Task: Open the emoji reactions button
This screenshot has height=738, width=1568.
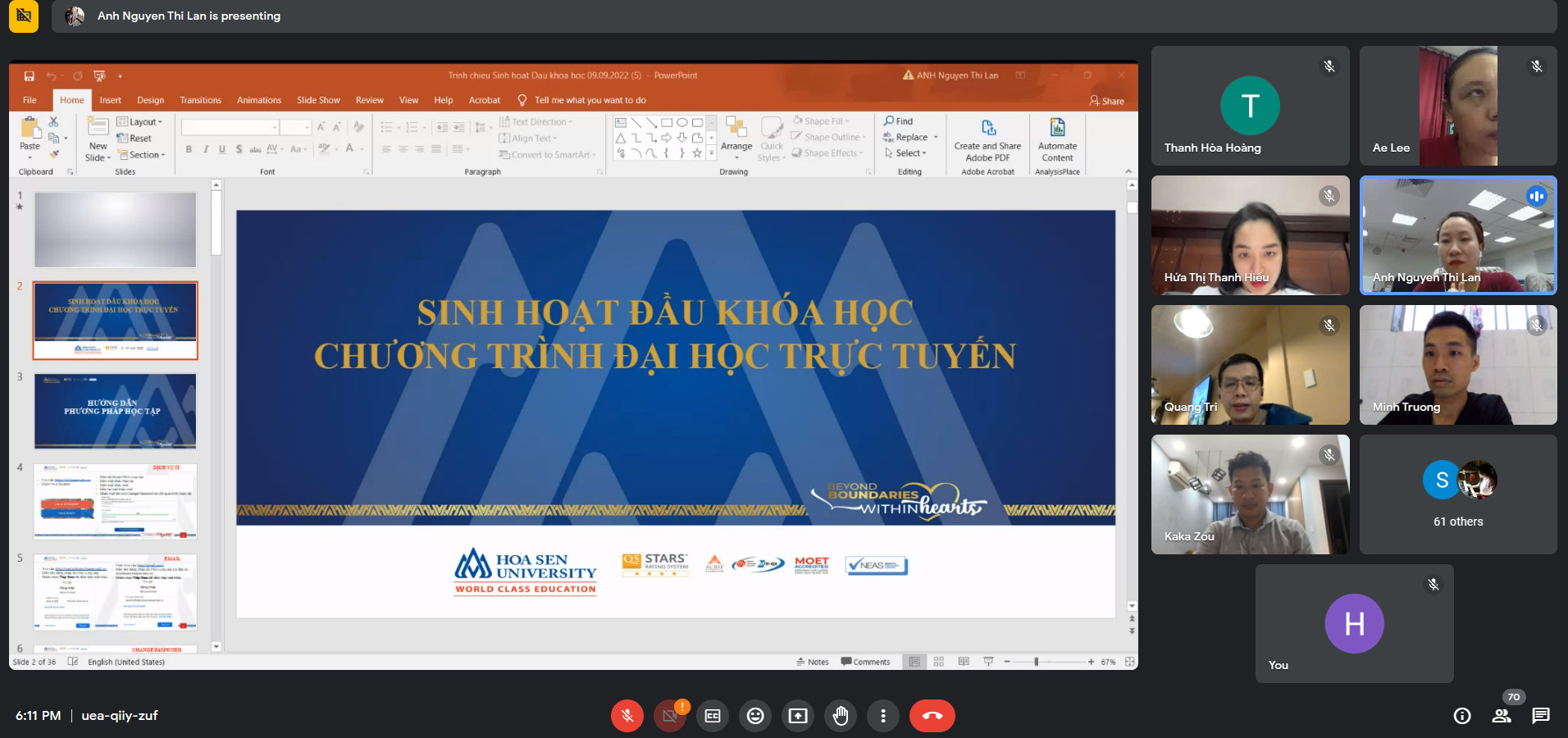Action: tap(754, 716)
